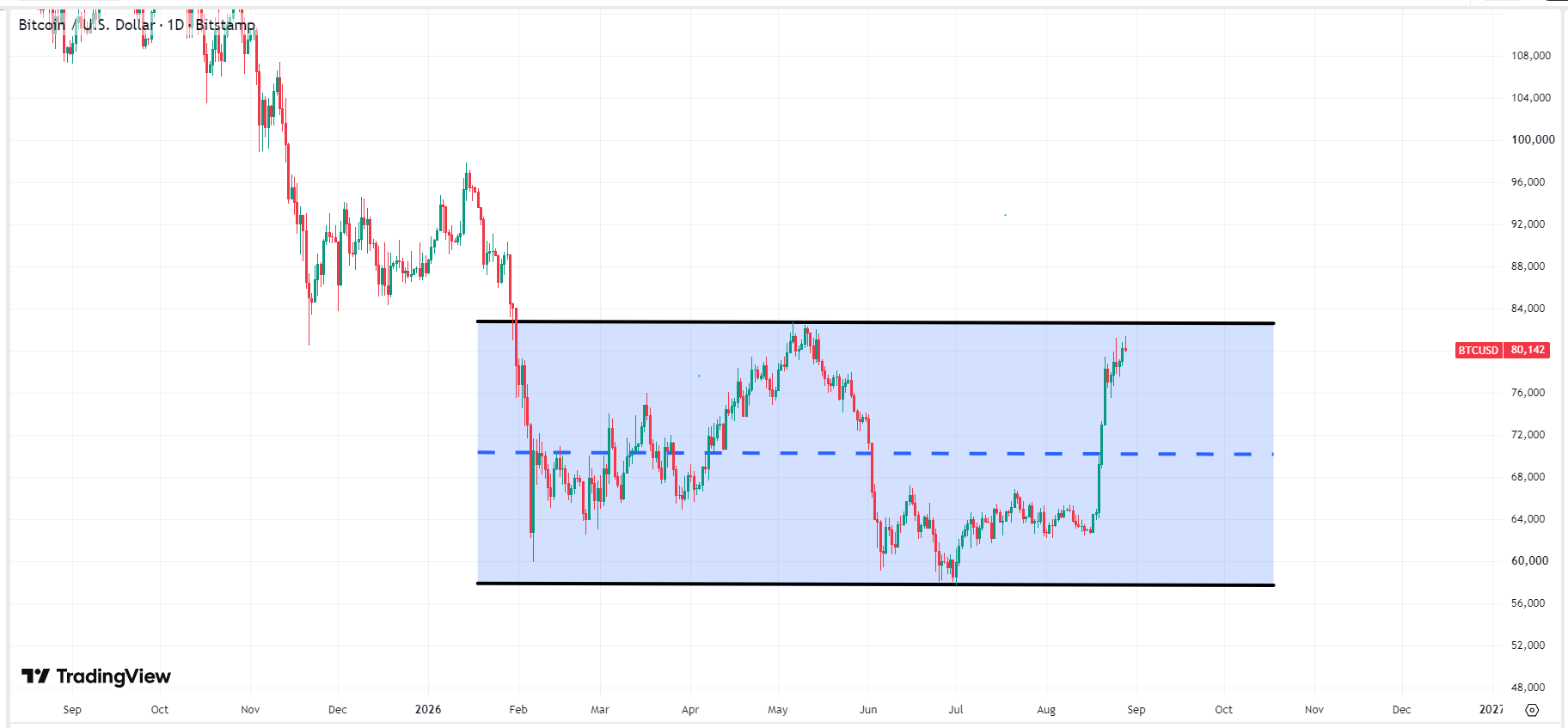Screen dimensions: 1568x728
Task: Click the Nov label under the 2025 candles
Action: [x=250, y=709]
